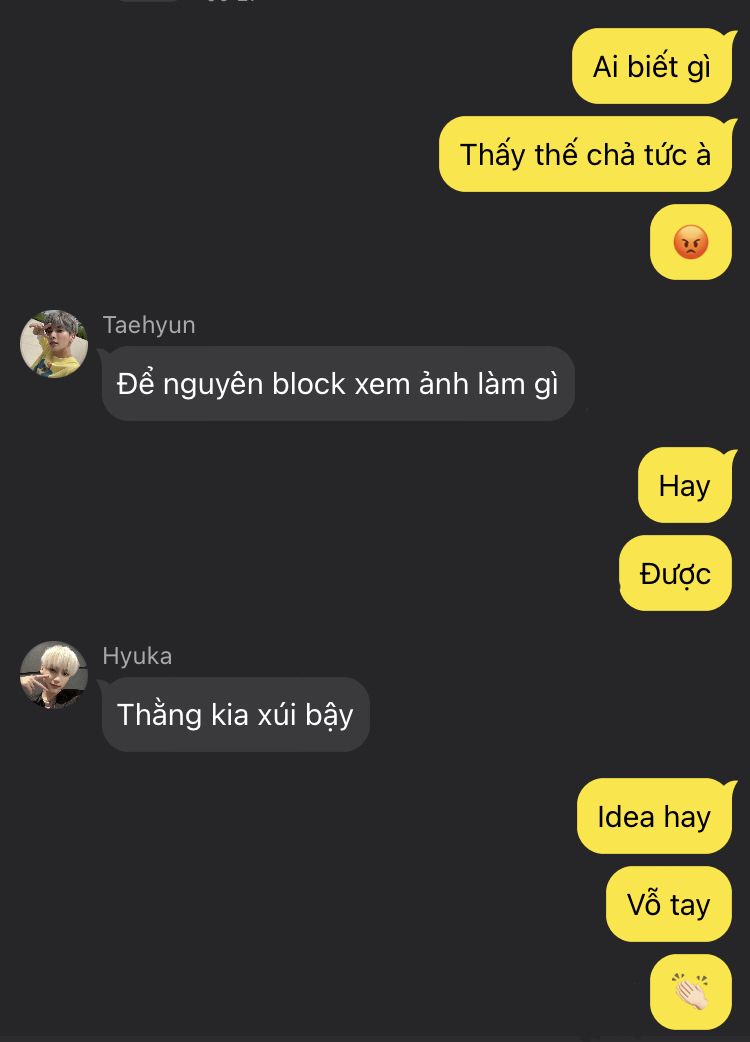Select the 'Được' message bubble
750x1042 pixels.
click(676, 573)
